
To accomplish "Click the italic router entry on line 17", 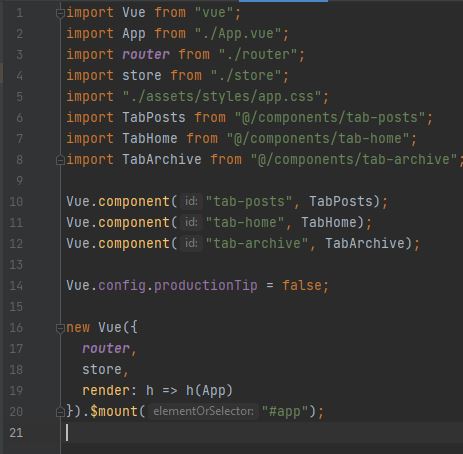I will (106, 349).
